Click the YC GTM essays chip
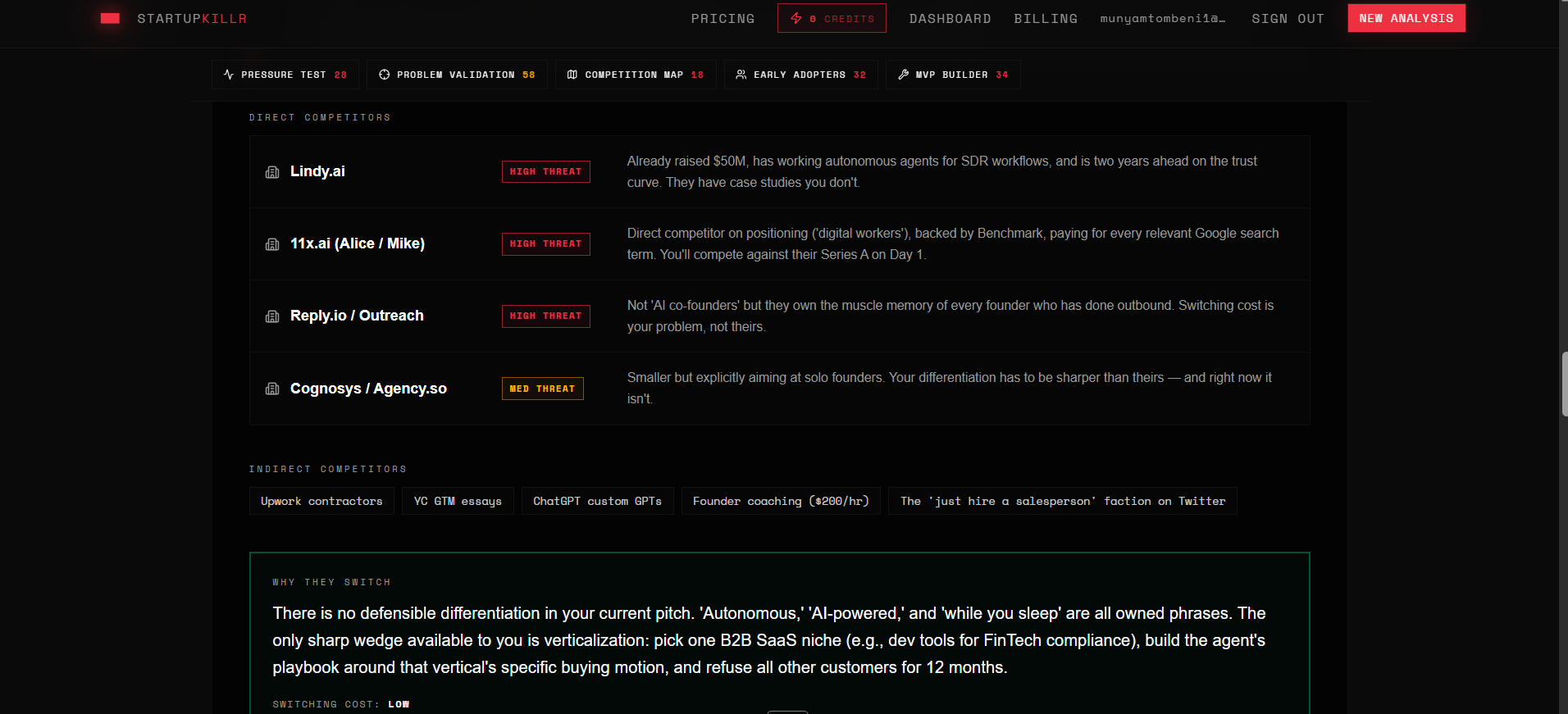Viewport: 1568px width, 714px height. click(x=458, y=501)
